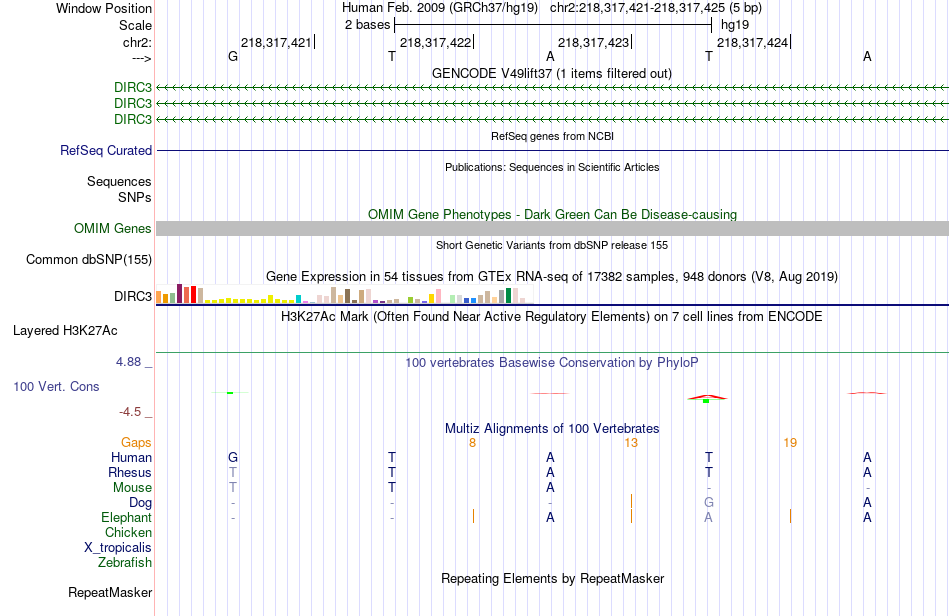Open the RefSeq genes from NCBI title
950x616 pixels.
[x=552, y=136]
